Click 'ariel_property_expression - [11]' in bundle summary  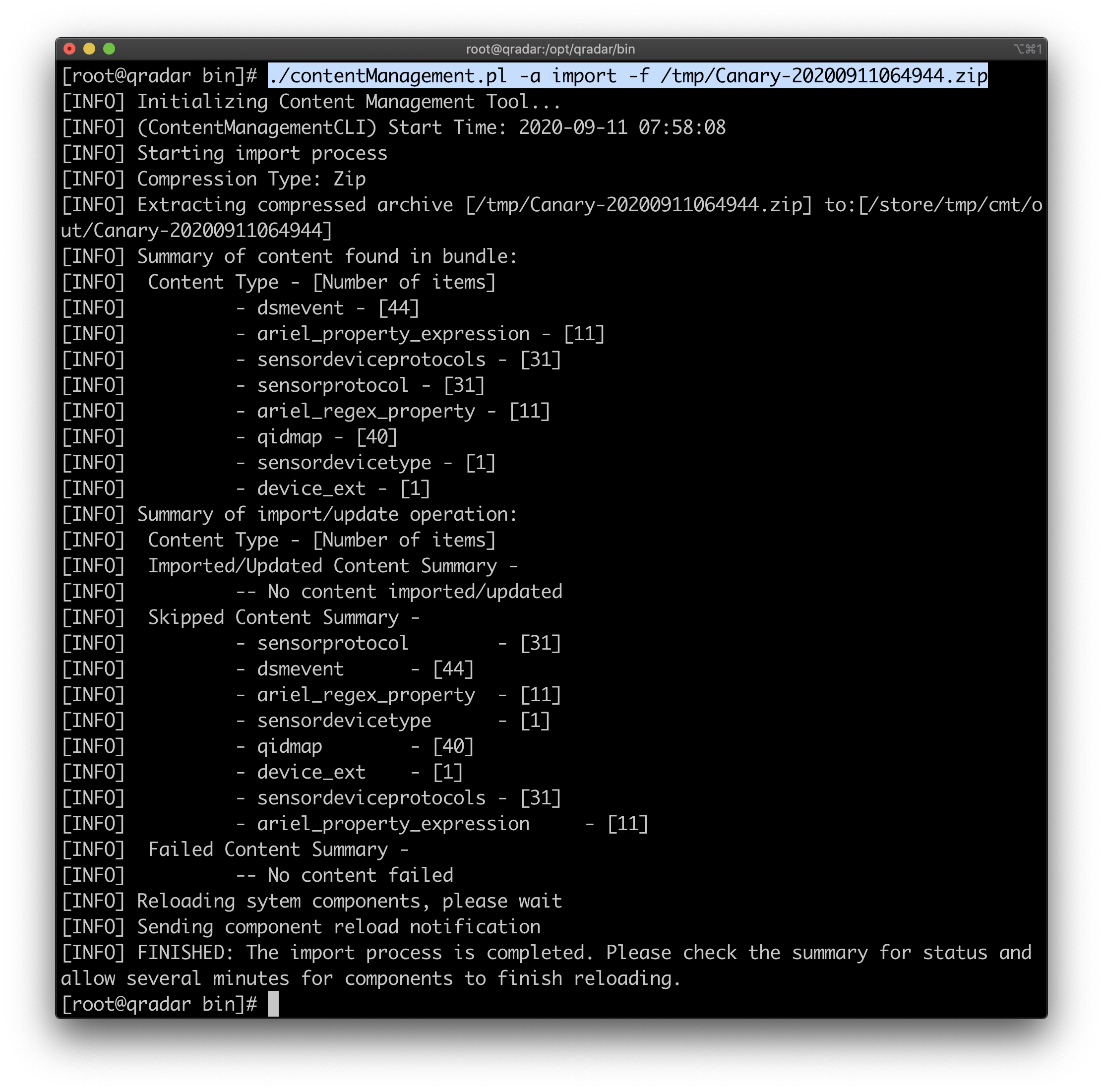click(x=420, y=334)
